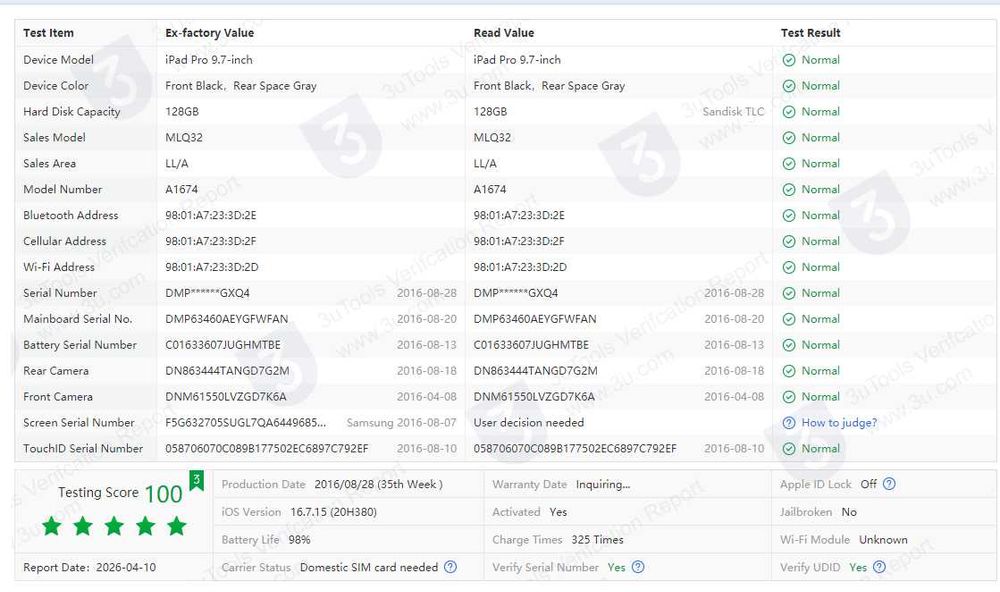This screenshot has height=592, width=1000.
Task: Select the Test Result column header
Action: click(811, 33)
